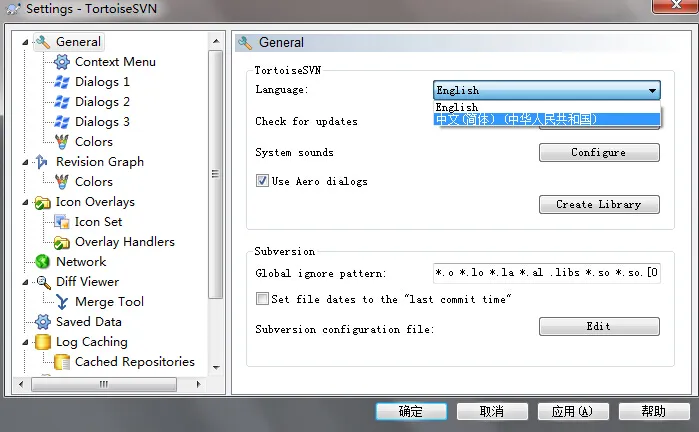The image size is (699, 432).
Task: Enable Set file dates to last commit time
Action: [262, 298]
